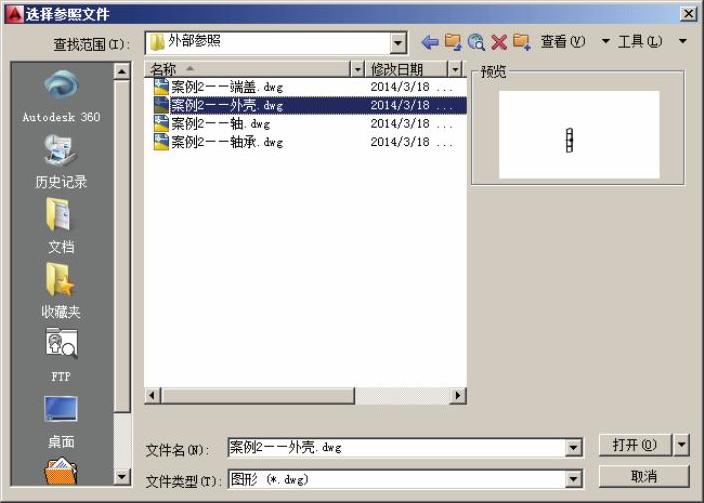Expand the 文件类型 dropdown list
Image resolution: width=704 pixels, height=503 pixels.
574,478
